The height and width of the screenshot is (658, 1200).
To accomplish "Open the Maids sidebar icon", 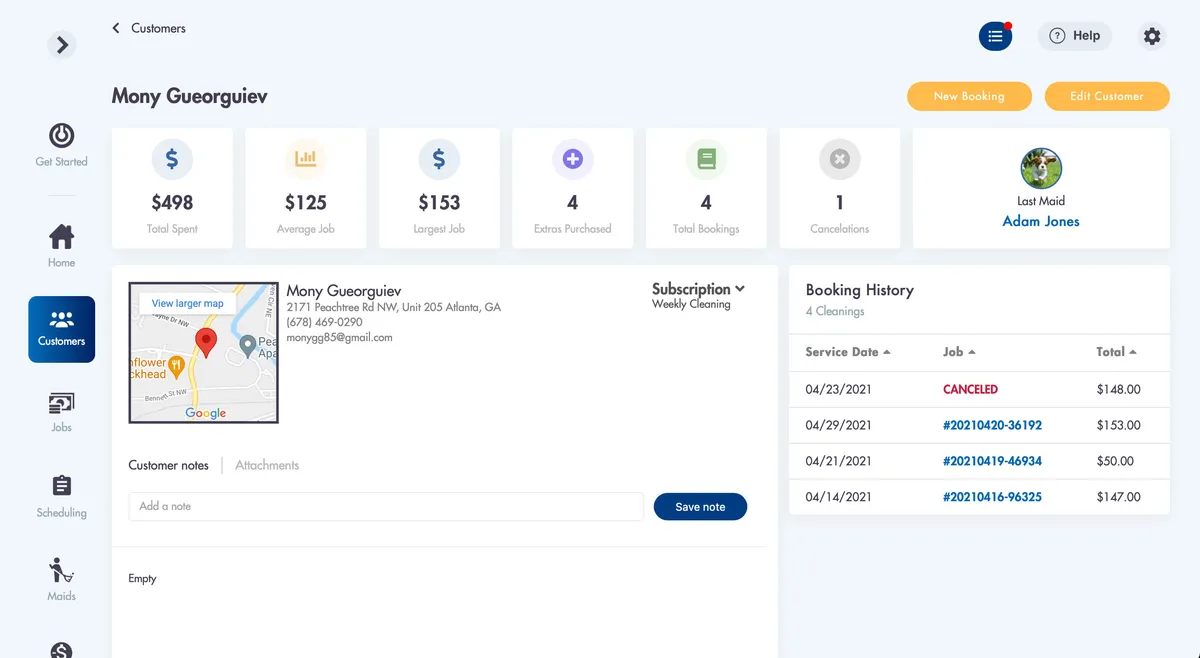I will [x=61, y=572].
